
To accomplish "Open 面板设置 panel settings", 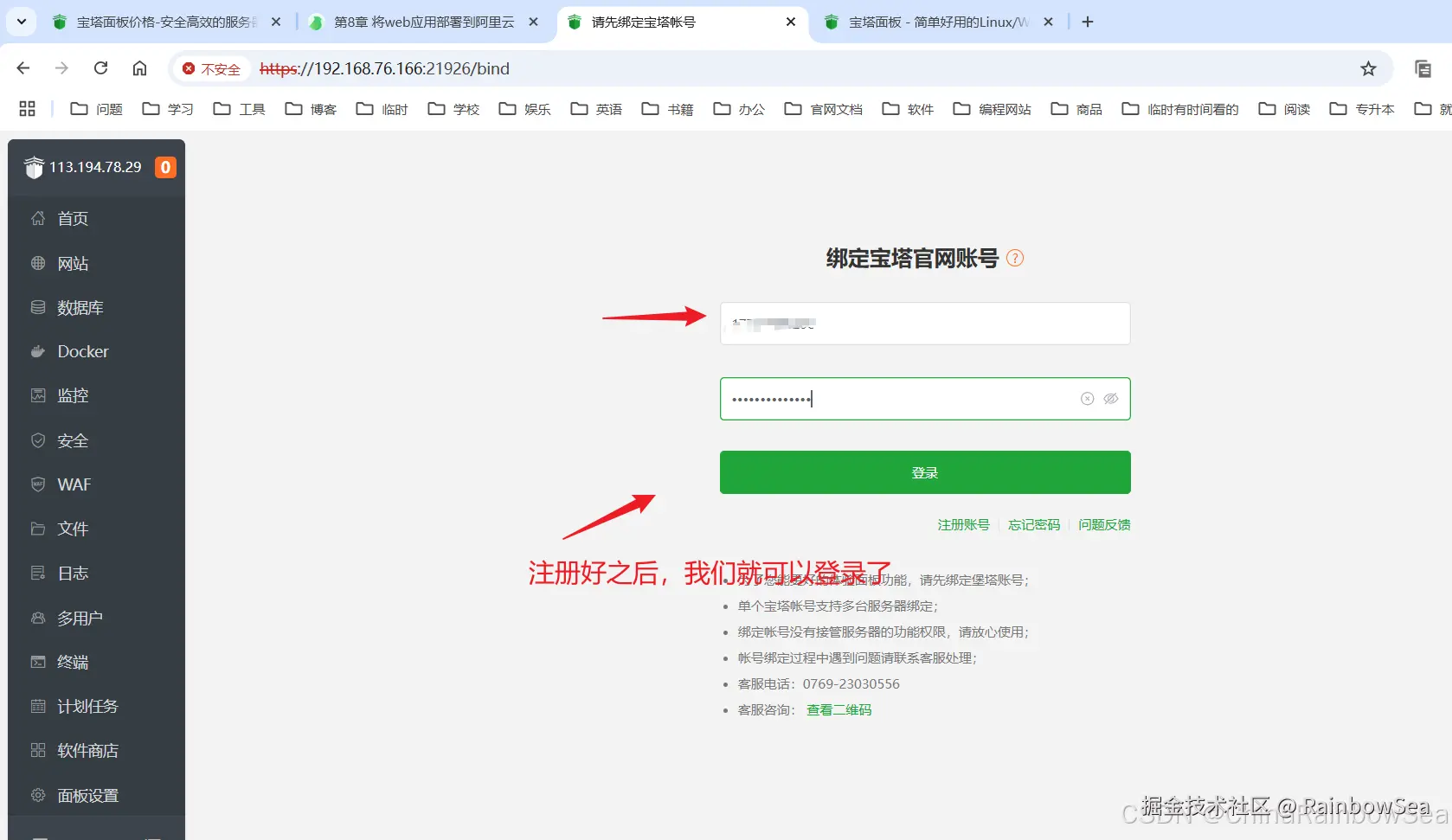I will point(87,795).
